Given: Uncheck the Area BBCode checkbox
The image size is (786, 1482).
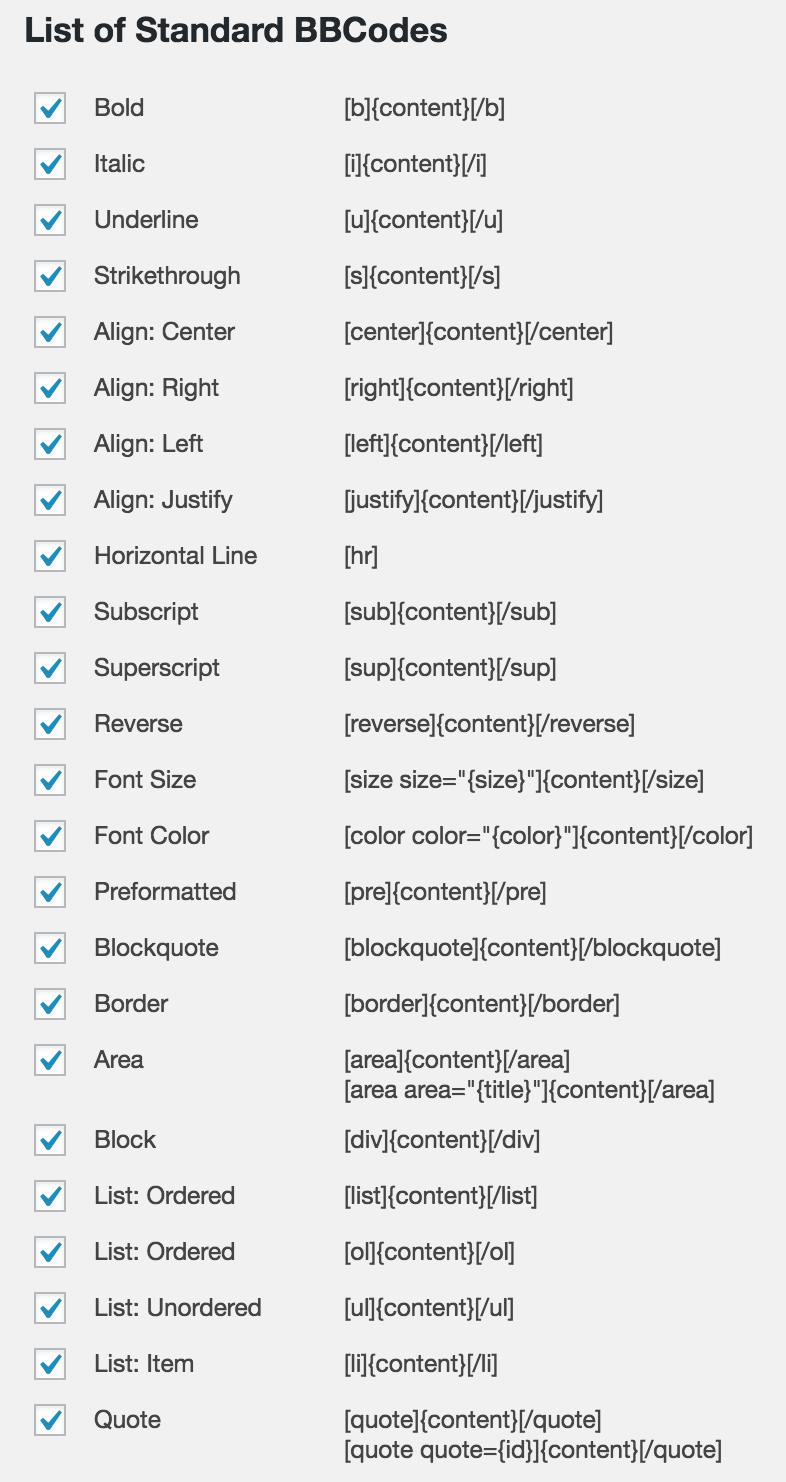Looking at the screenshot, I should click(x=50, y=1060).
